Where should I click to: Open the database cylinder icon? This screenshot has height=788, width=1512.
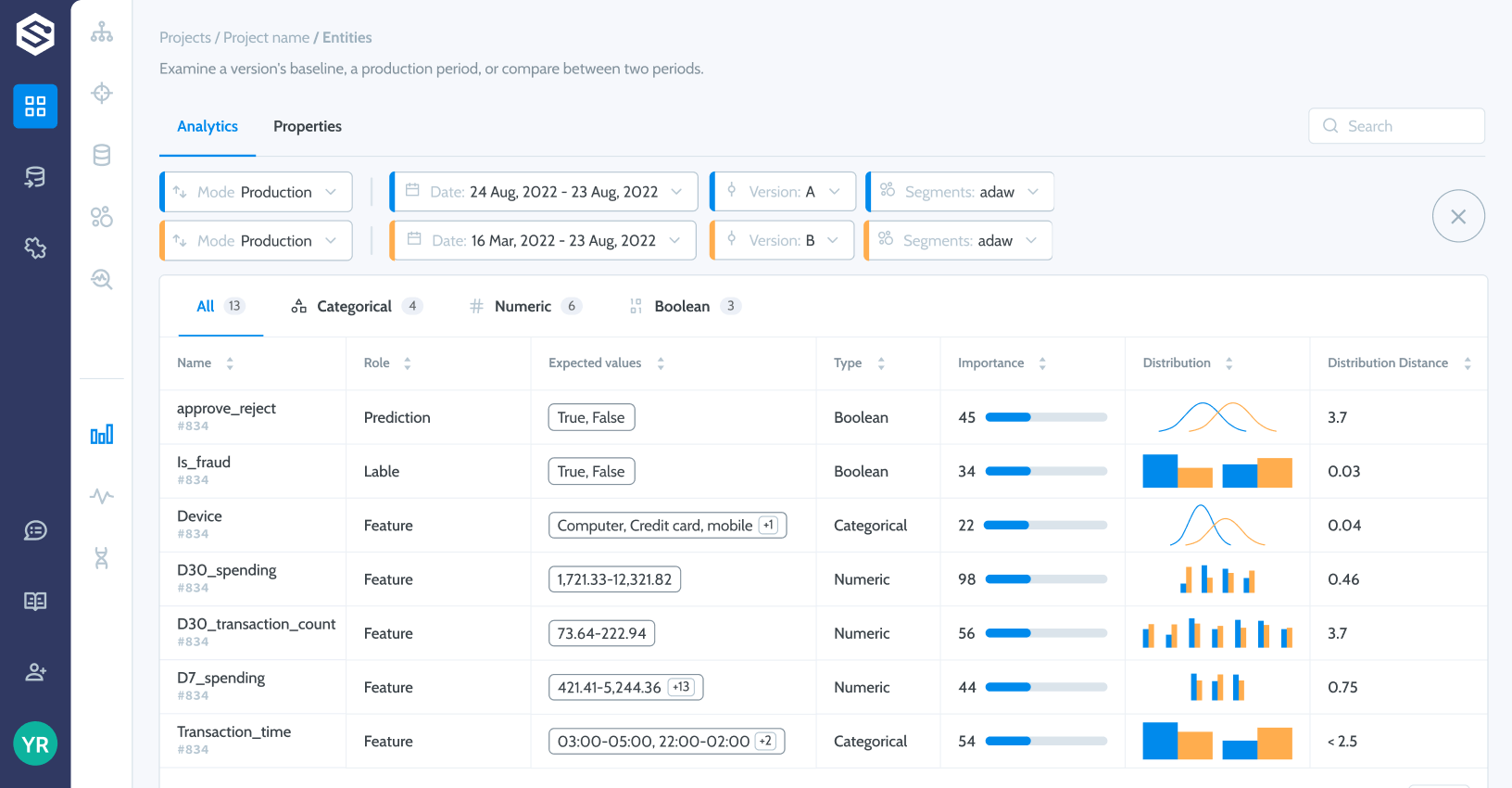[102, 155]
